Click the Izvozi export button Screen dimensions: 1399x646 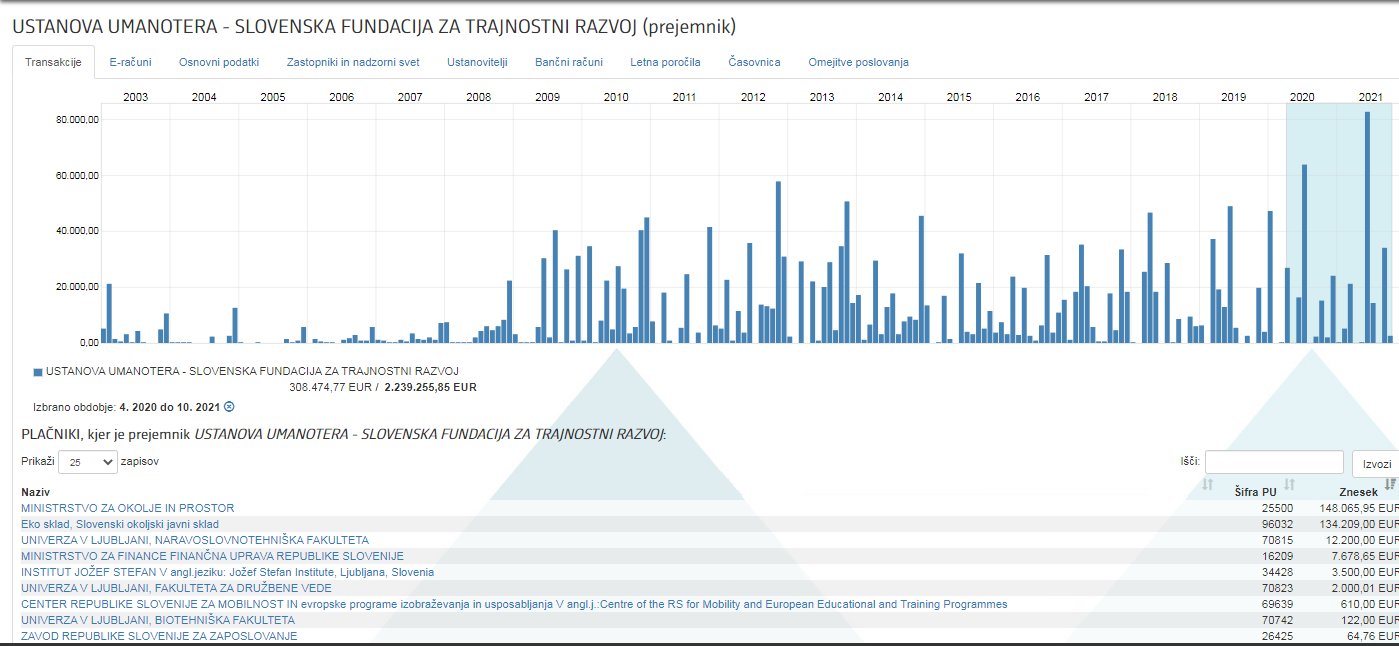pyautogui.click(x=1376, y=464)
